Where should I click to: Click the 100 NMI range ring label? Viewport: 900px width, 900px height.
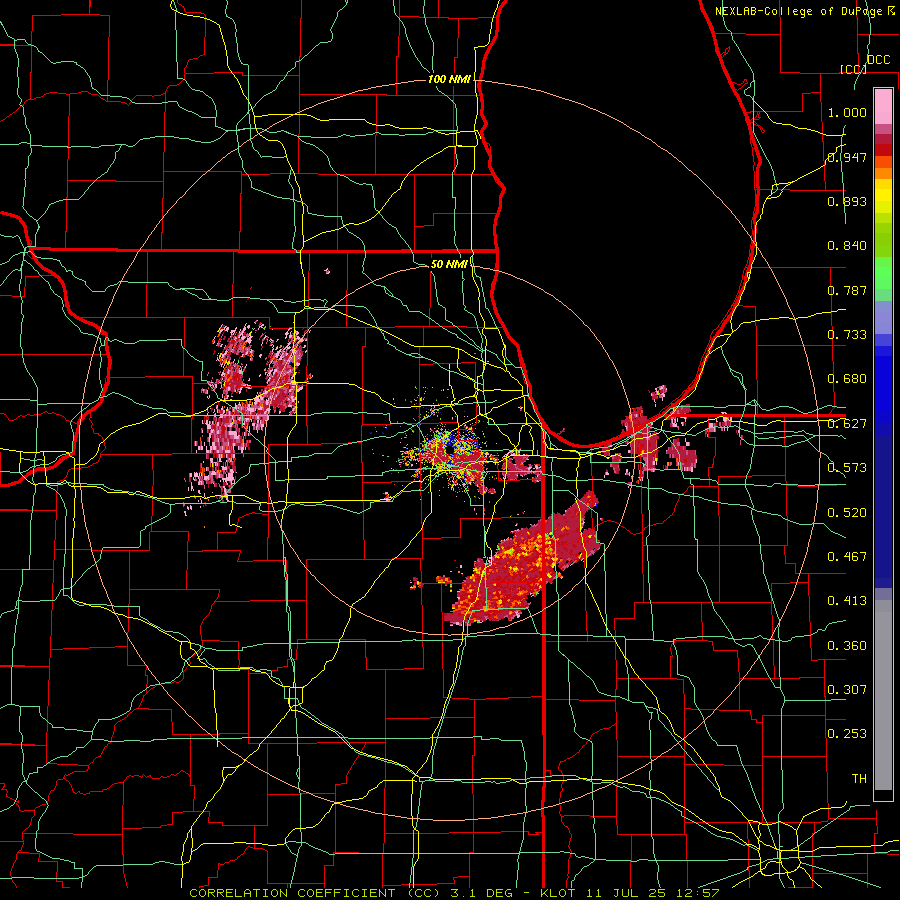click(x=449, y=79)
